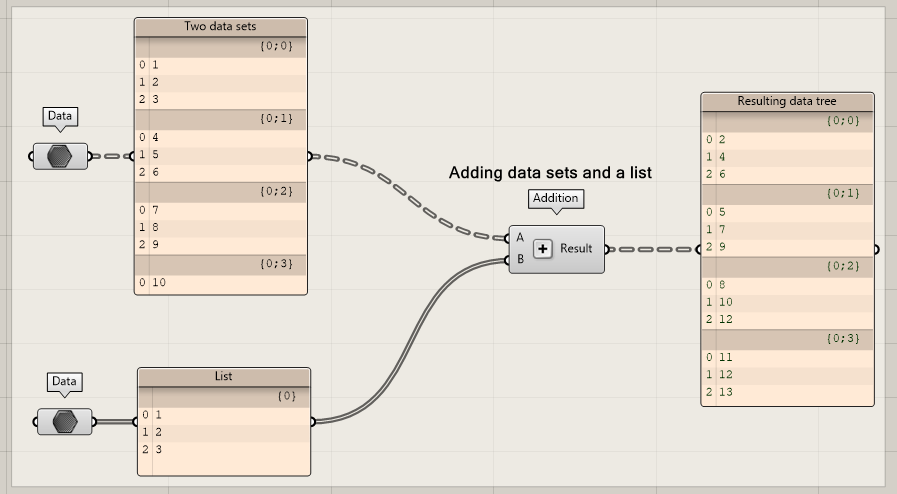The width and height of the screenshot is (897, 494).
Task: Click the {0;0} branch header in Two data sets
Action: point(275,46)
